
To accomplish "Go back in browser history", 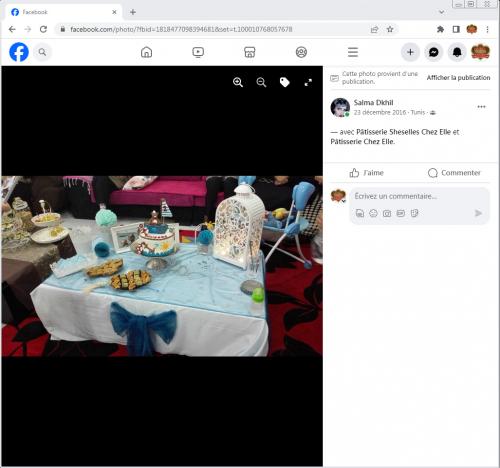I will pos(12,29).
